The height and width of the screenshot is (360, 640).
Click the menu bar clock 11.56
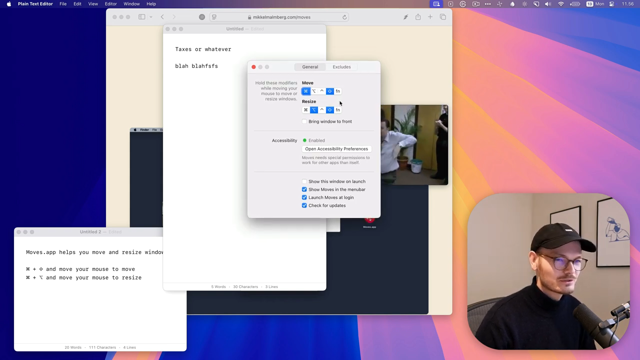pos(628,4)
